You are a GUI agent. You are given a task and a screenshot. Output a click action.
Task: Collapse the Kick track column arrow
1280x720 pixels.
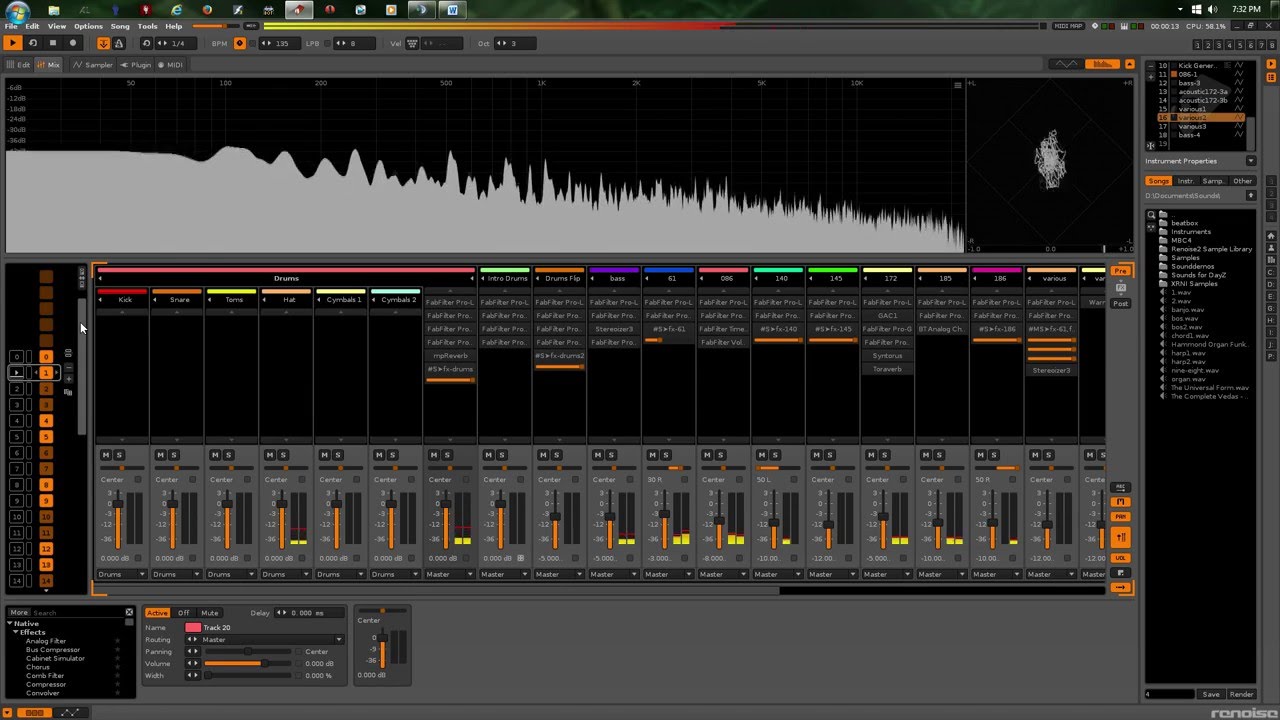pos(101,299)
